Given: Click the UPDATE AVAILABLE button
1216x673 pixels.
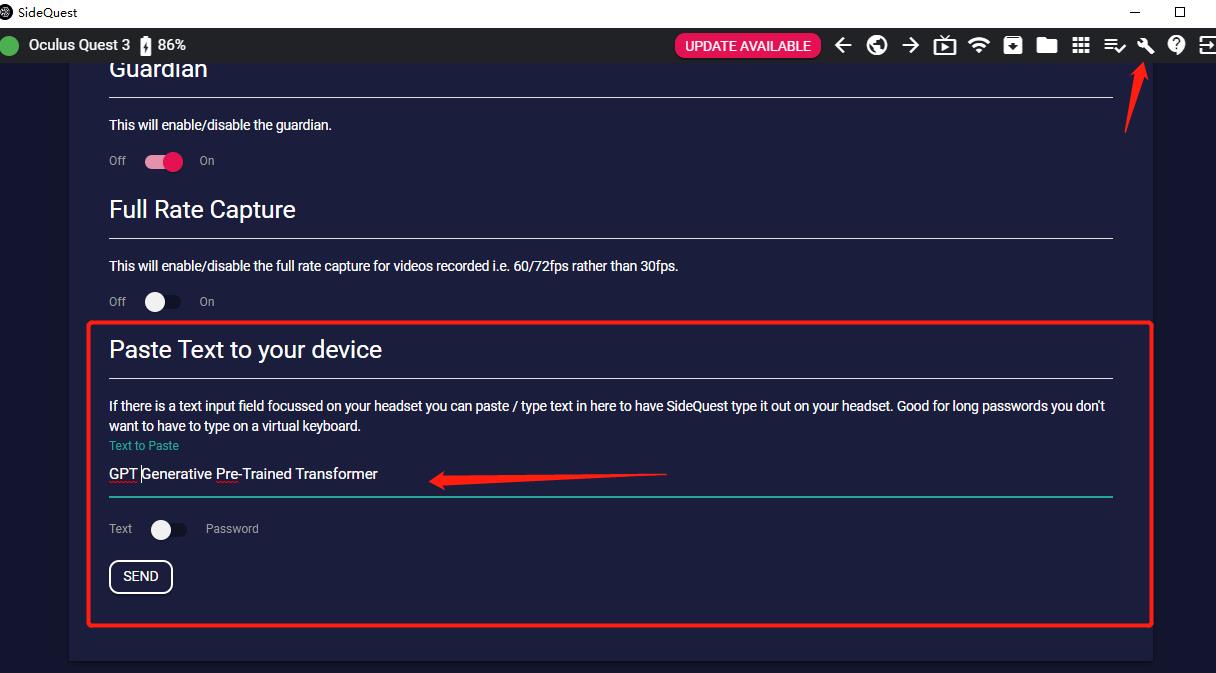Looking at the screenshot, I should (748, 46).
